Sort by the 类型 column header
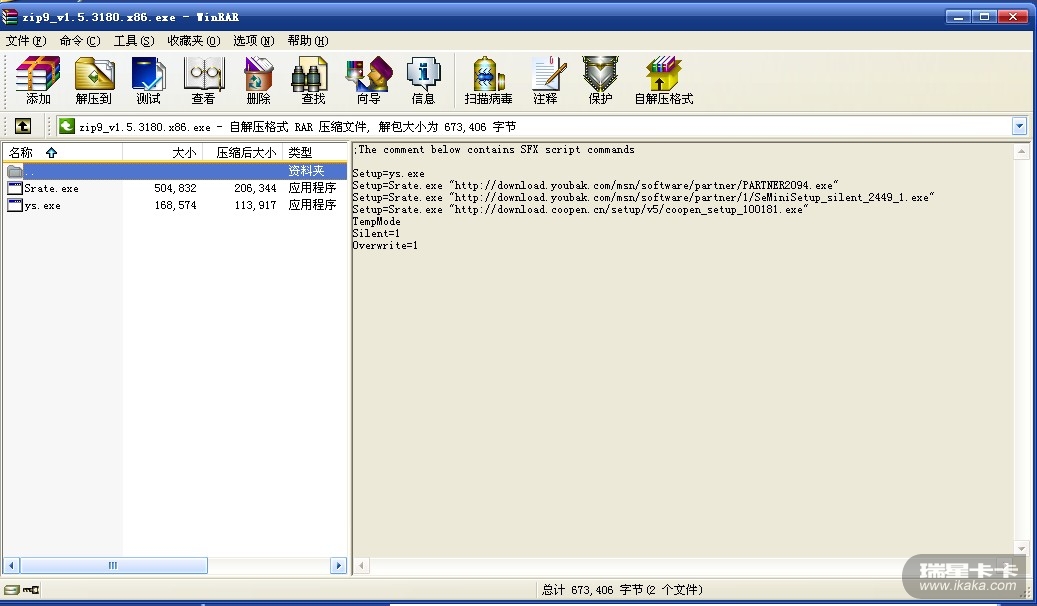 coord(315,152)
